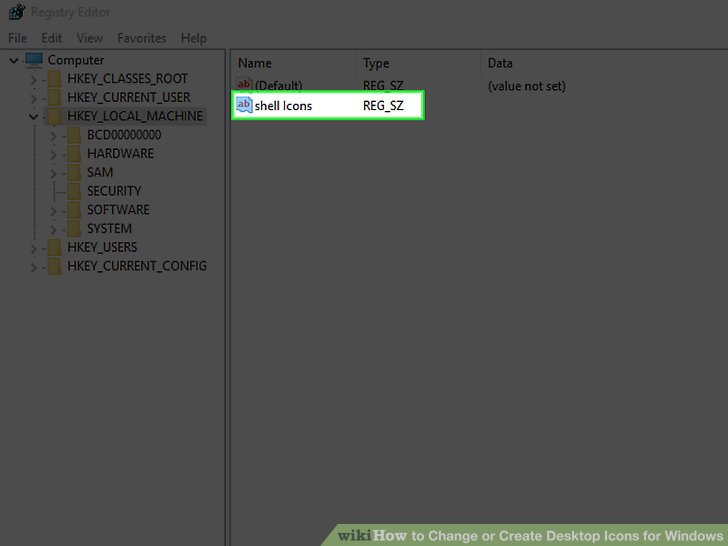
Task: Select Computer in the tree
Action: [x=76, y=60]
